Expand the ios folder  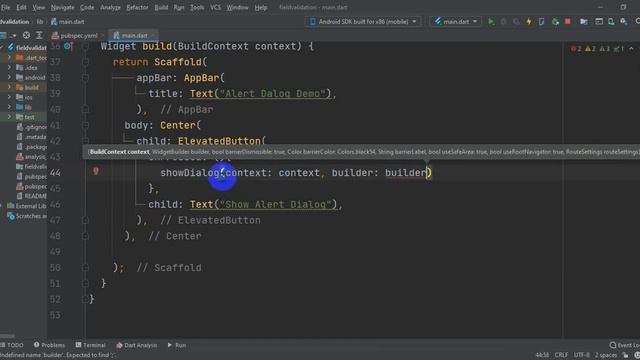pos(9,97)
